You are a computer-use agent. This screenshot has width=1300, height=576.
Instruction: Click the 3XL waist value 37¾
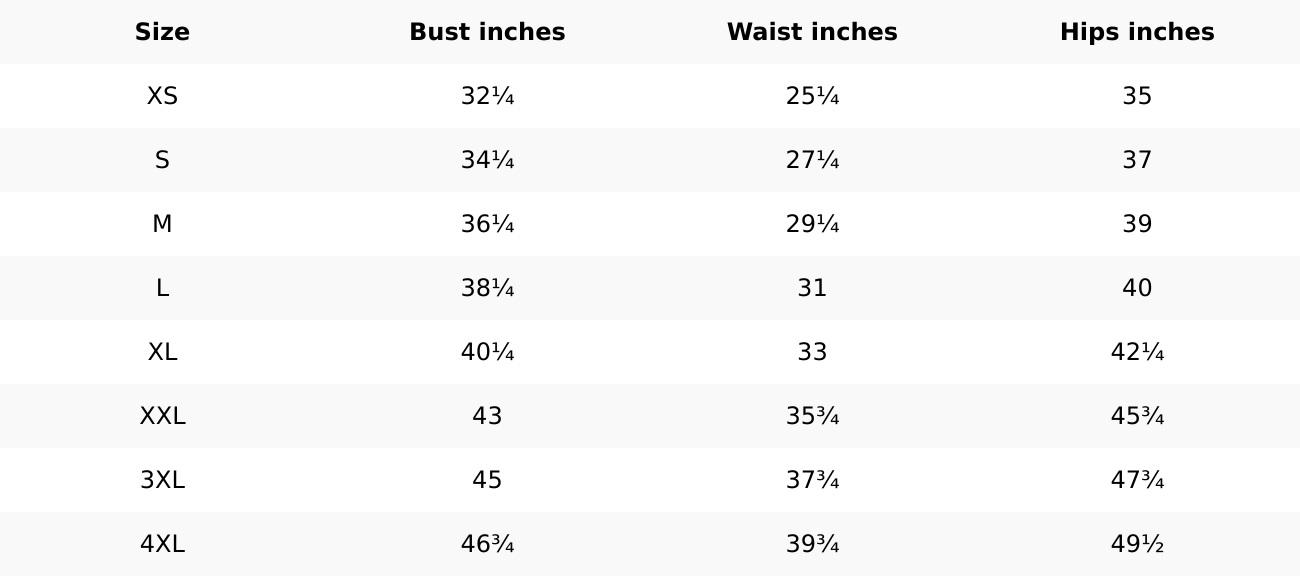(812, 480)
